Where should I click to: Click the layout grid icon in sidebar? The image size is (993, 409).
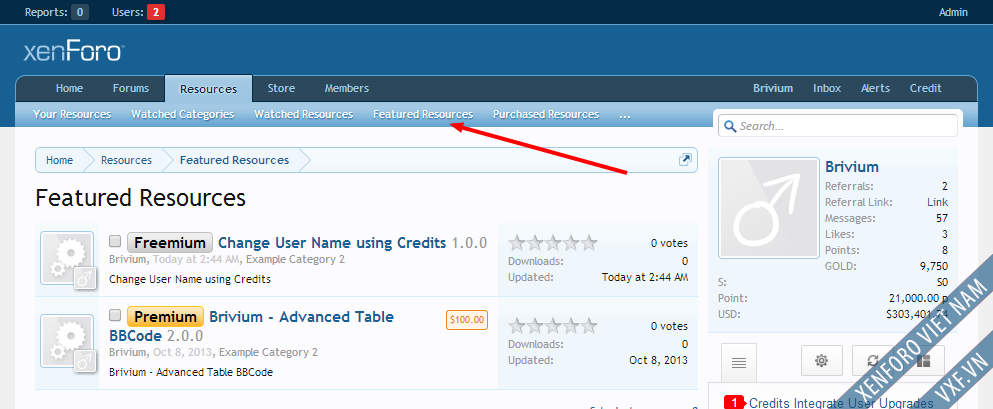(x=924, y=361)
